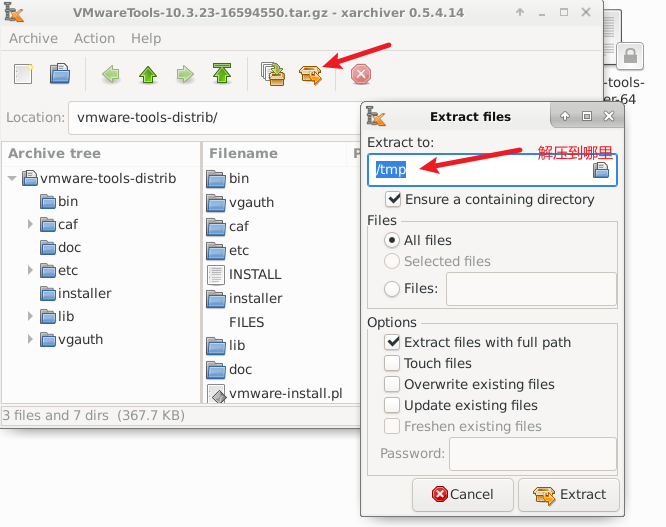Expand the caf folder in archive tree

31,225
